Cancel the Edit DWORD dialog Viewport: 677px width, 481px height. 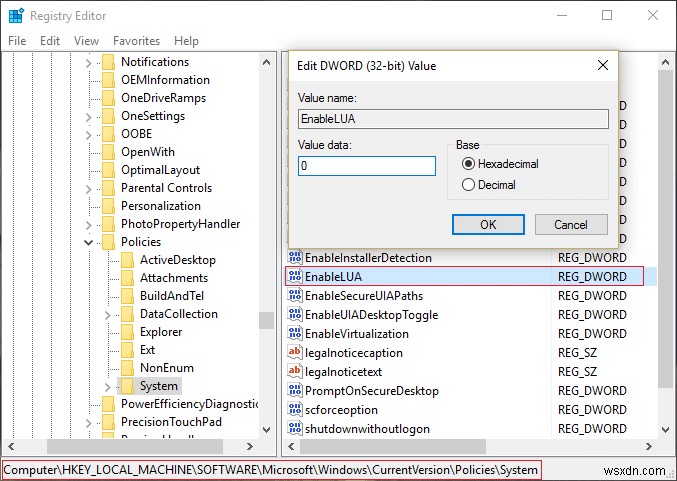tap(571, 225)
